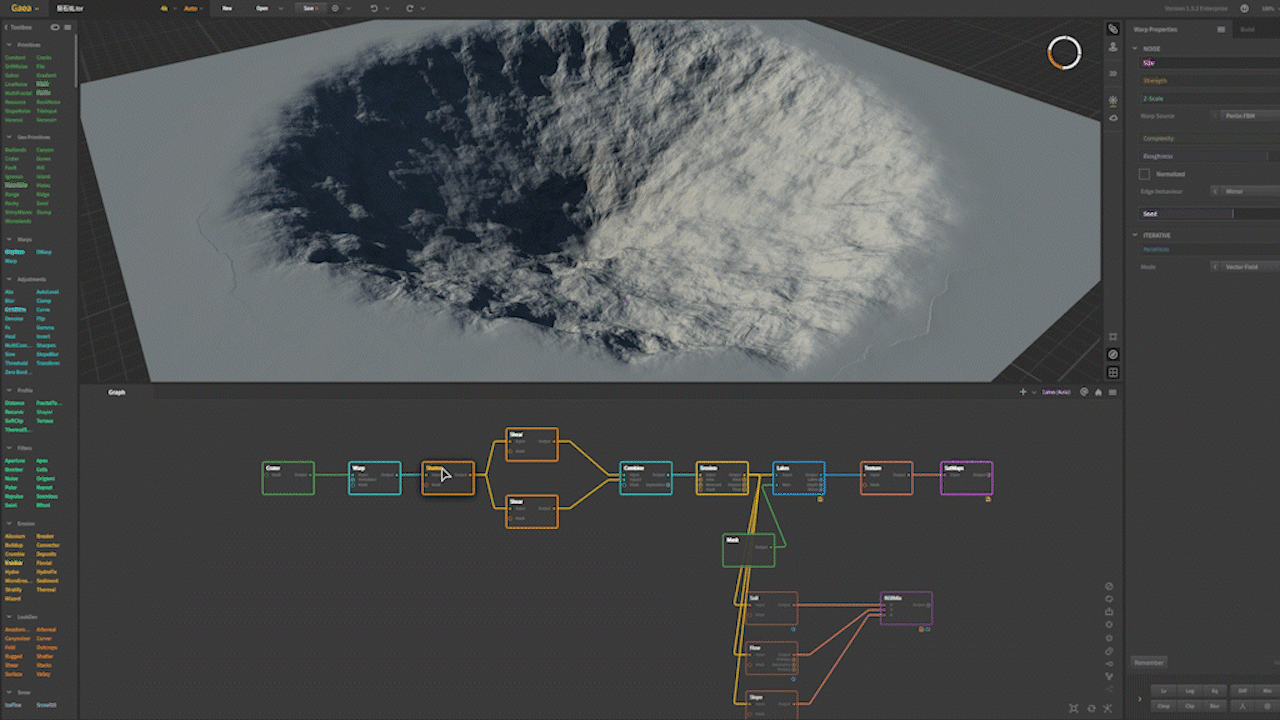Click the slashed circle icon in the viewport sidebar

[x=1113, y=354]
